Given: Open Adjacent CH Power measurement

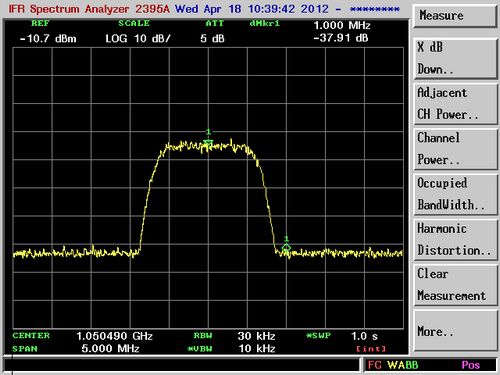Looking at the screenshot, I should click(455, 104).
